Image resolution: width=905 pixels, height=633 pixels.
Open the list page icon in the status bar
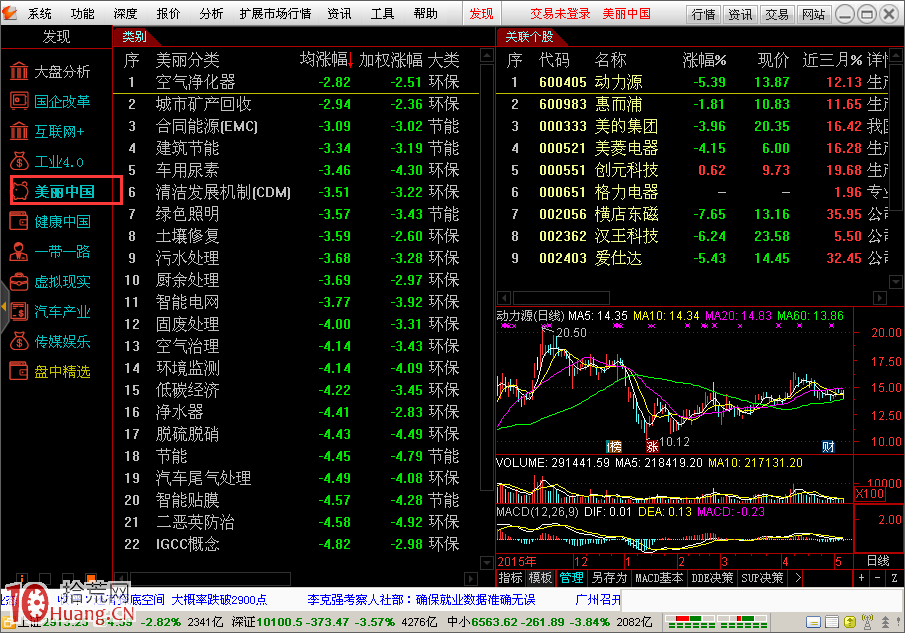point(832,622)
